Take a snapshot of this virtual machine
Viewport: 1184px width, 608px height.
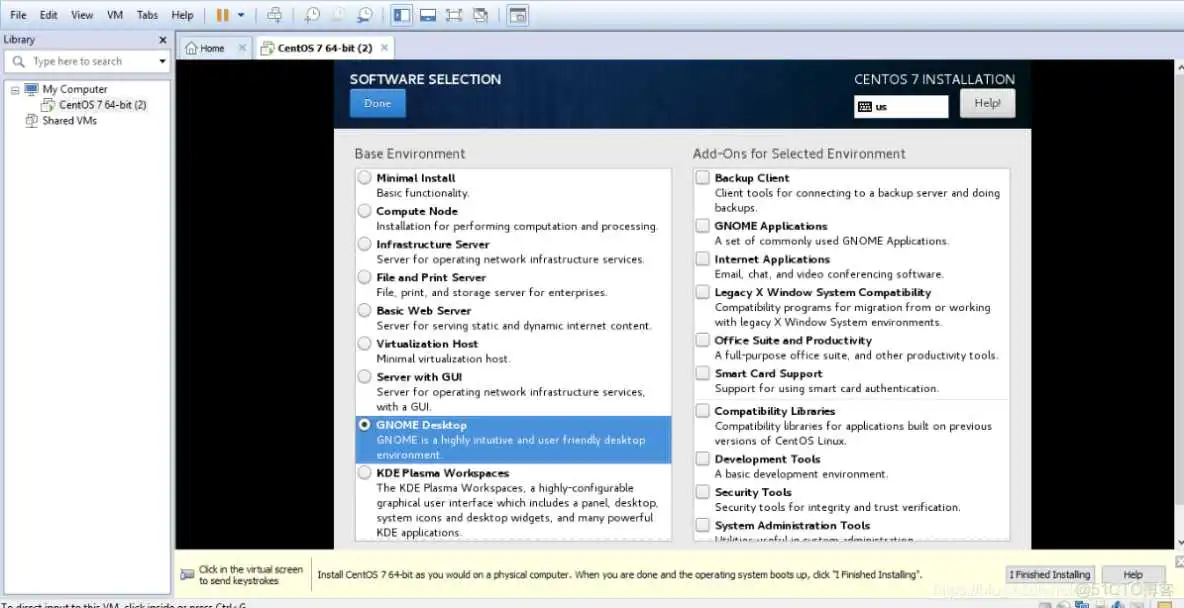pyautogui.click(x=312, y=15)
